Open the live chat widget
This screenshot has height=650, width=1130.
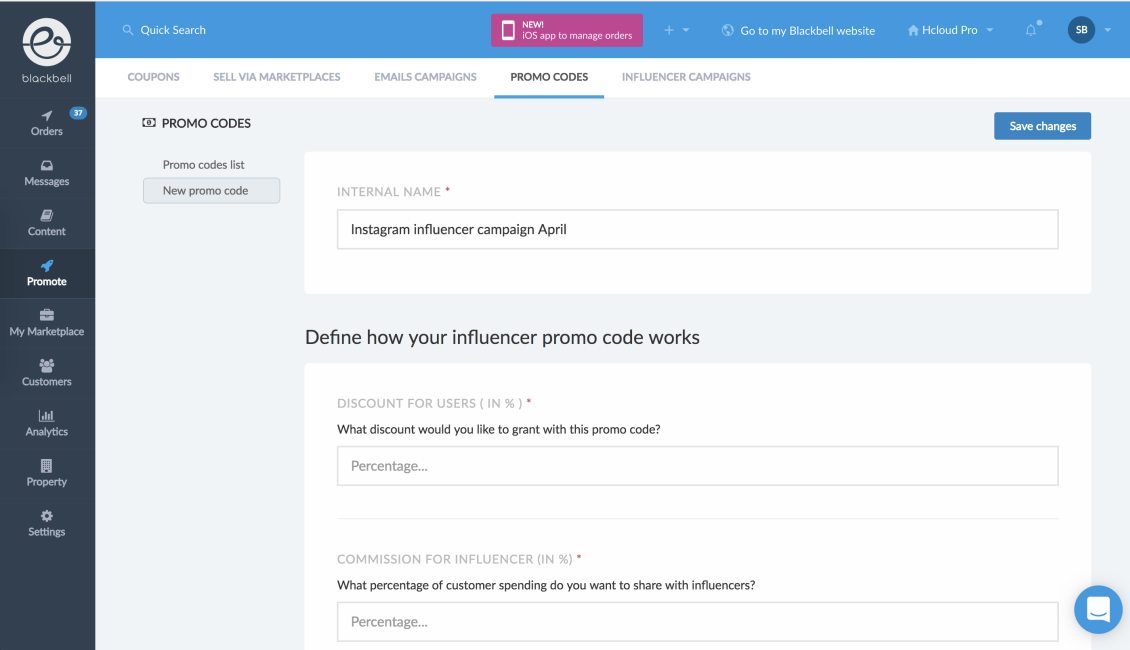click(1098, 609)
